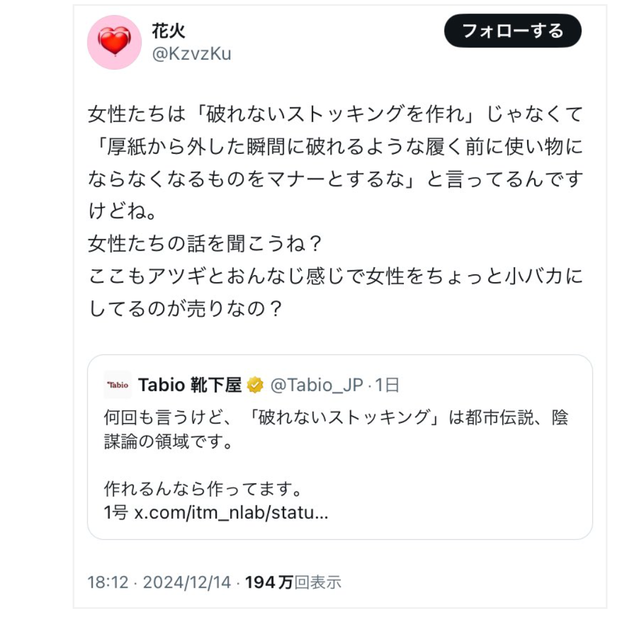
Task: Open the quoted tweet text about 都市伝説
Action: coord(335,428)
